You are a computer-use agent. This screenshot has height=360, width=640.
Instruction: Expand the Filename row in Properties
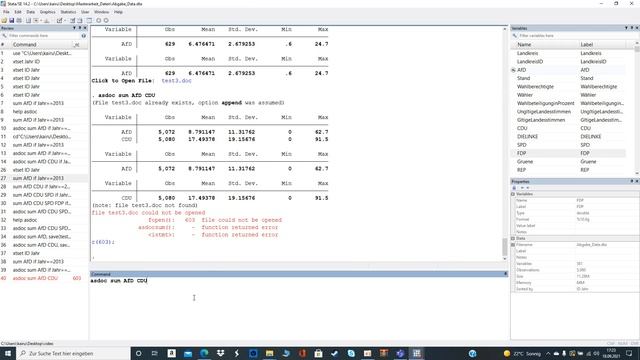[x=513, y=244]
